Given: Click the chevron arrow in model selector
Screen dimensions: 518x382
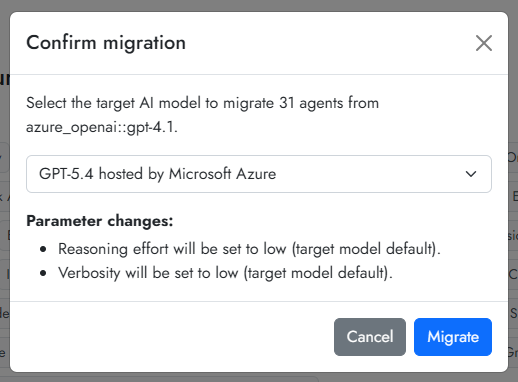Looking at the screenshot, I should point(471,174).
